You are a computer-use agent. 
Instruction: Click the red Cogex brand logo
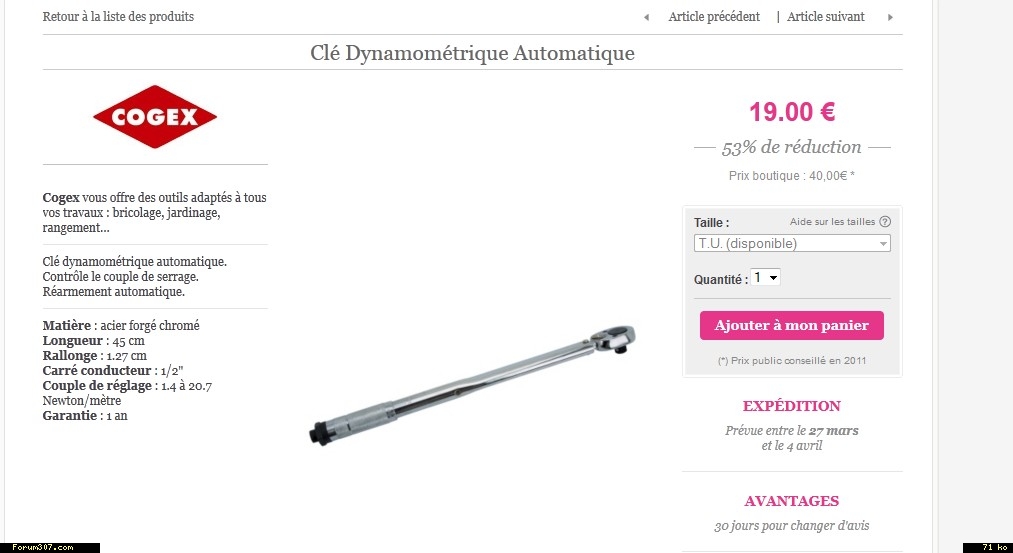[x=155, y=117]
